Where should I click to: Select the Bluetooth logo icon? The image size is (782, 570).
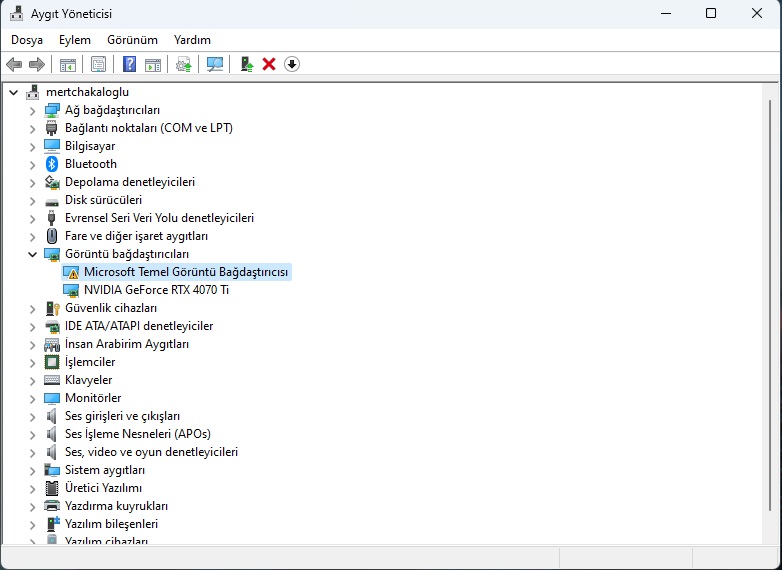(x=52, y=164)
